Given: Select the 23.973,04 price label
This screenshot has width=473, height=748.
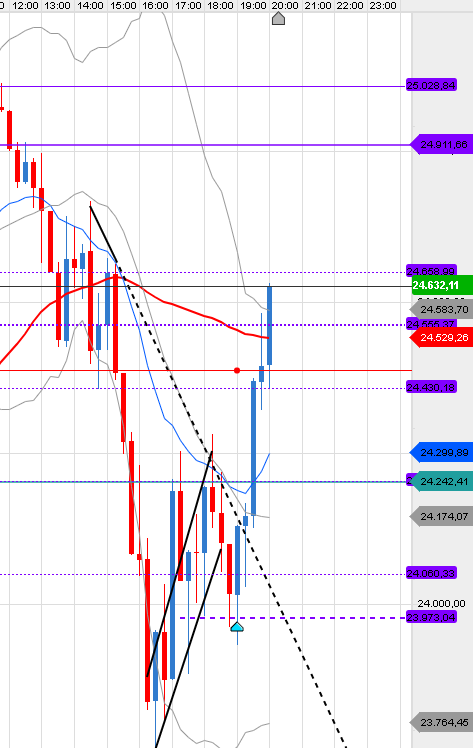Looking at the screenshot, I should click(431, 617).
